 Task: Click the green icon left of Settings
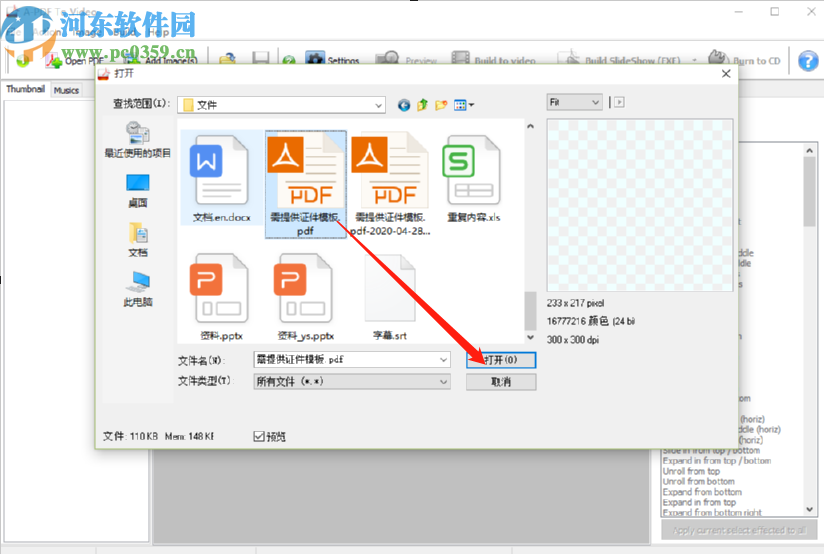pyautogui.click(x=289, y=61)
